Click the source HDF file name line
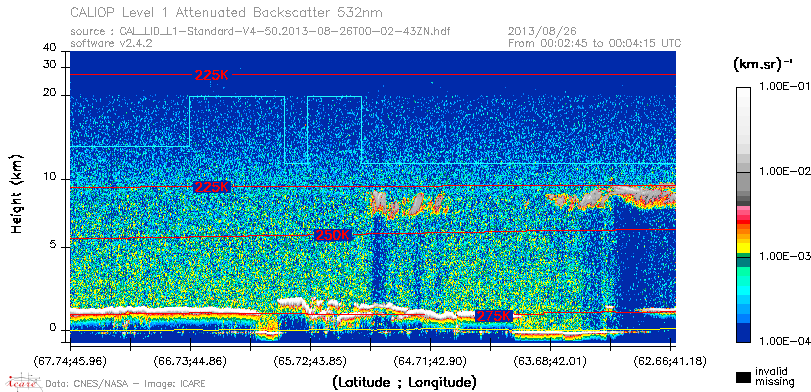This screenshot has height=392, width=811. tap(260, 32)
